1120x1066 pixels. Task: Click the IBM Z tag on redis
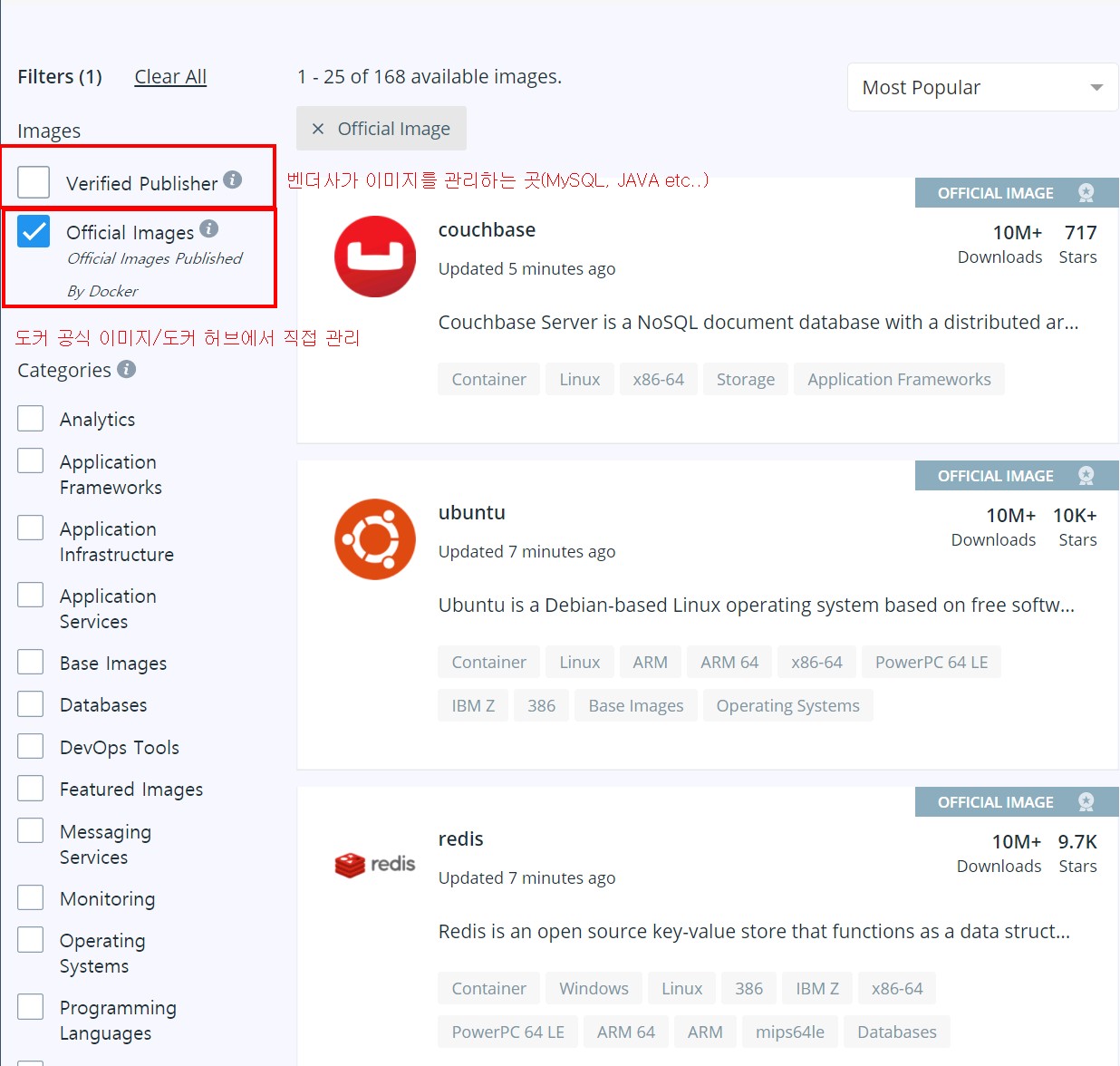816,988
